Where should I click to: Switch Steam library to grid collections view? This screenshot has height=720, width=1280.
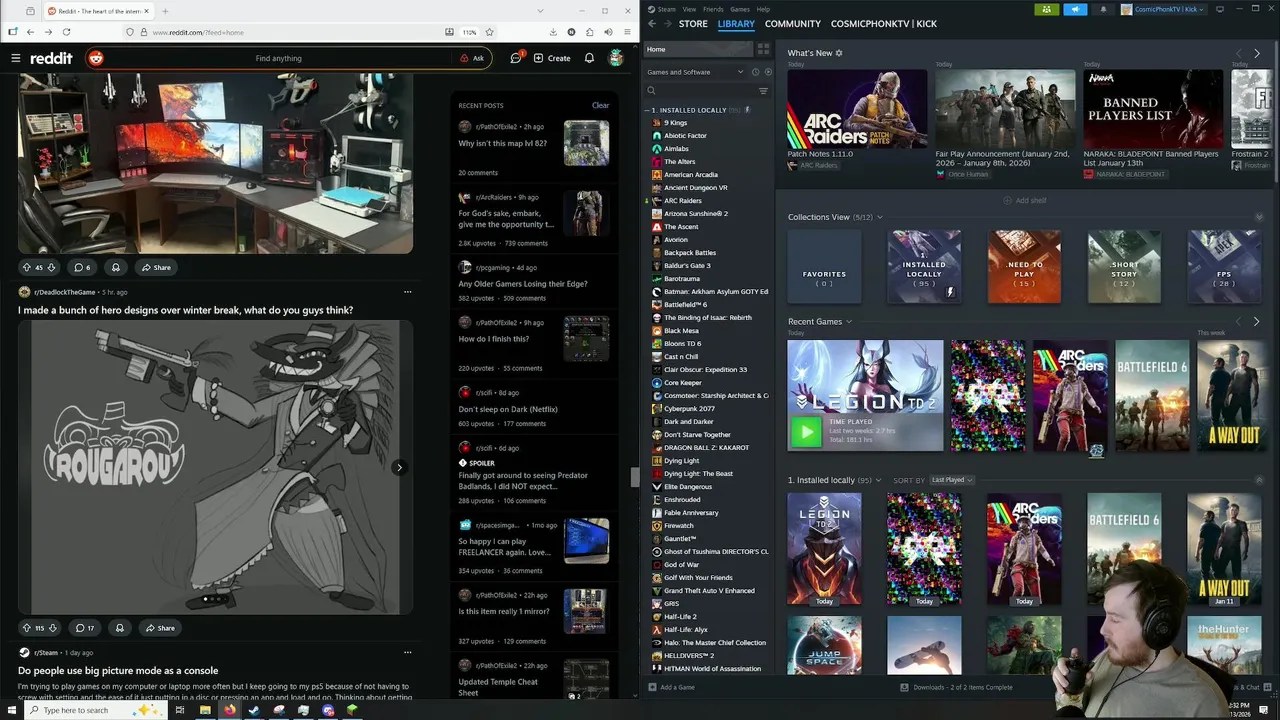(763, 49)
